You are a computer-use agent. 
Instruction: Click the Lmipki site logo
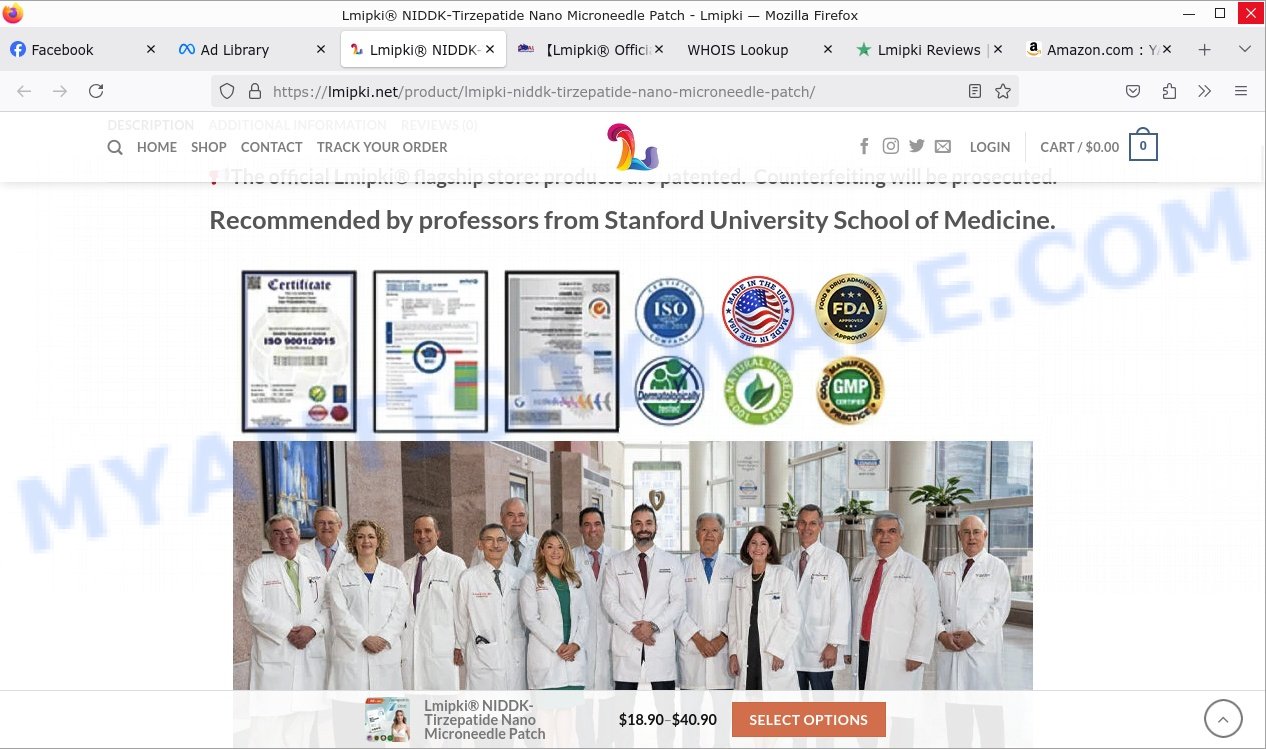(633, 147)
